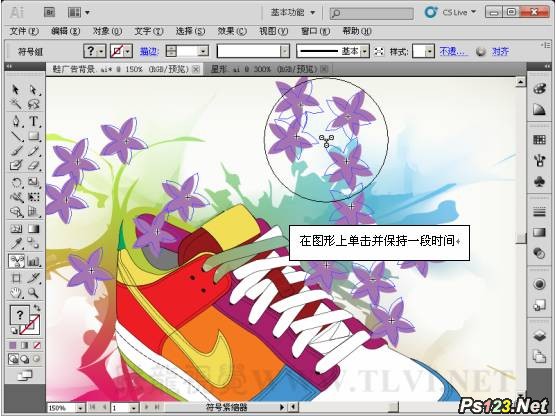
Task: Open the Color panel from dock
Action: [x=539, y=89]
